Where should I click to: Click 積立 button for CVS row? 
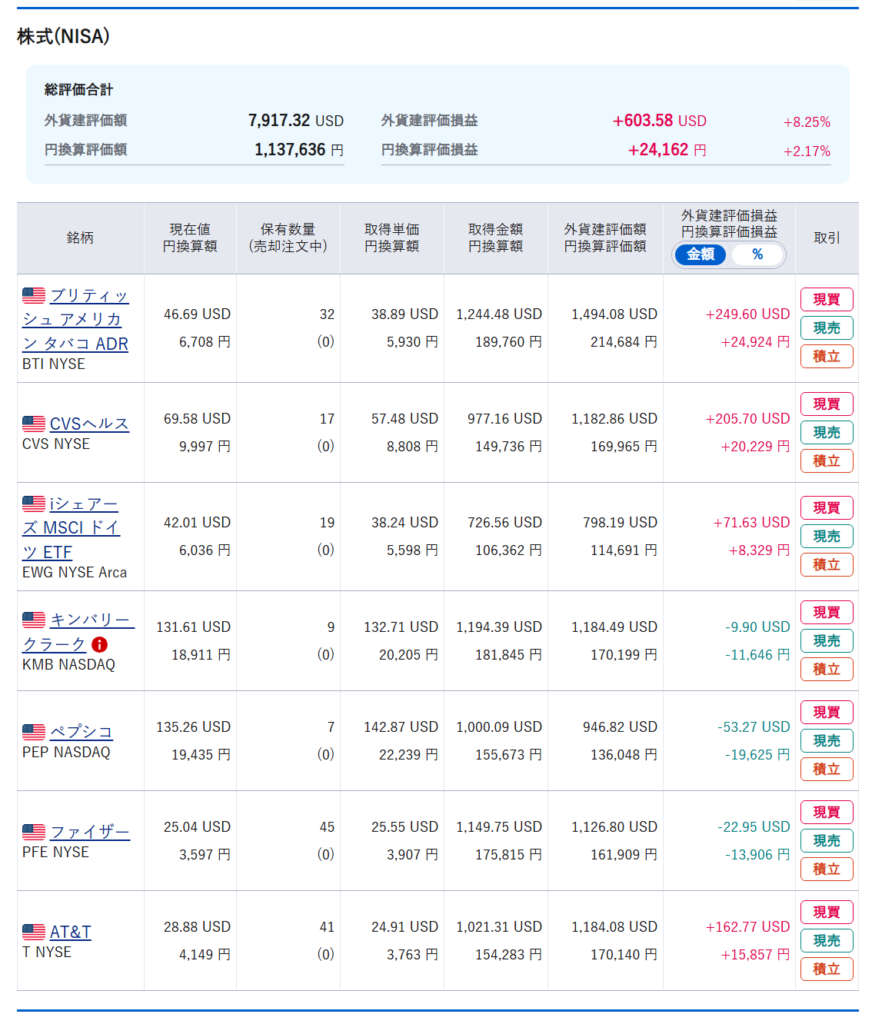tap(827, 461)
